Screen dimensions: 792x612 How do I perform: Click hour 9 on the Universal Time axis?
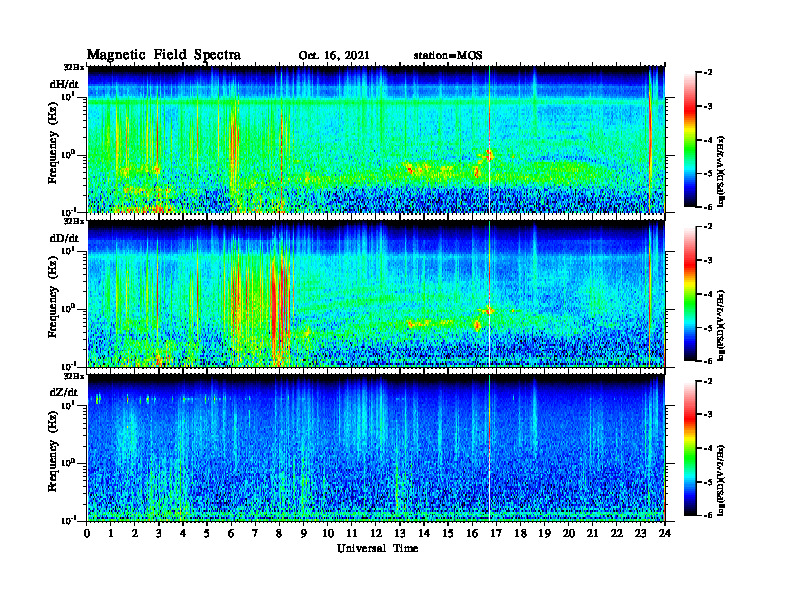pos(304,533)
